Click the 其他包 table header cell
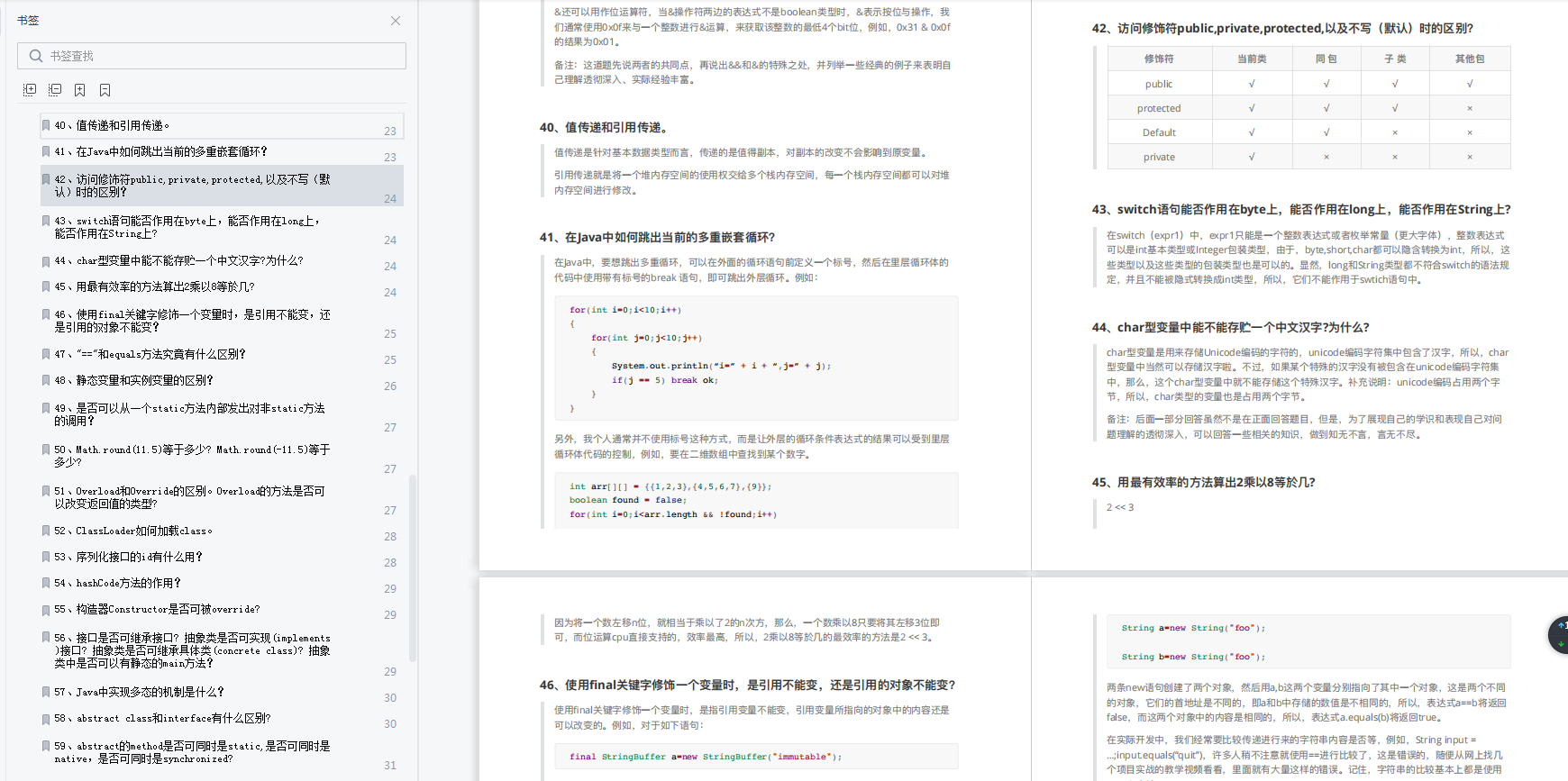The height and width of the screenshot is (781, 1568). tap(1470, 59)
